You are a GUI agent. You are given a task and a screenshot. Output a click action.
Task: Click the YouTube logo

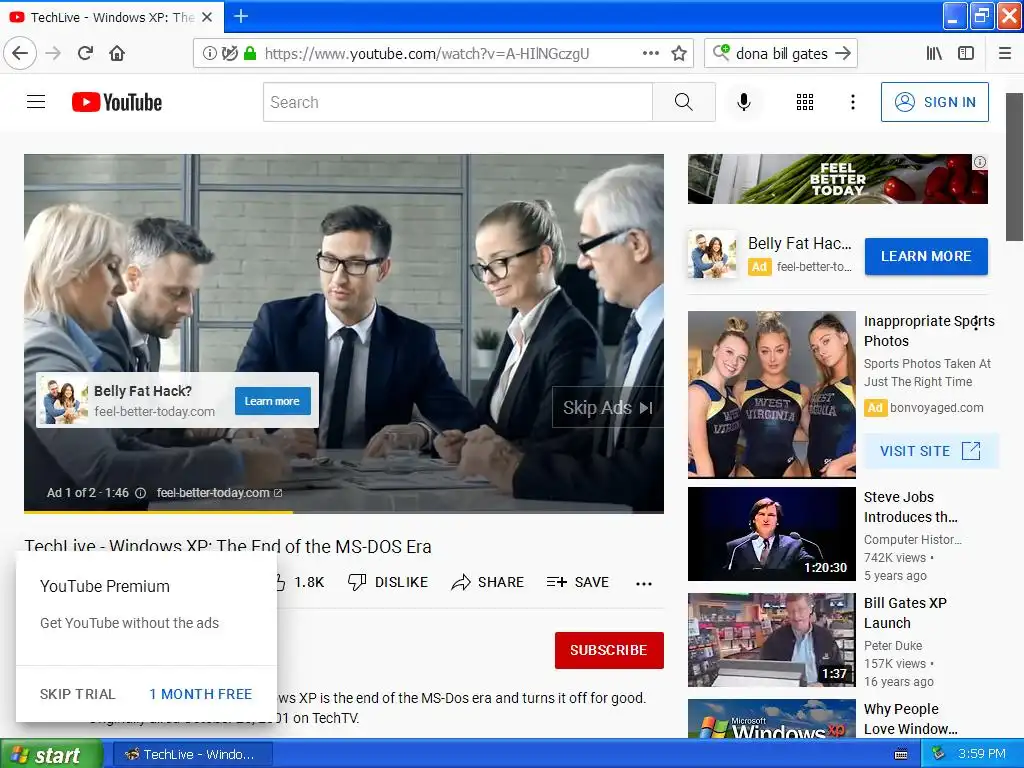117,102
